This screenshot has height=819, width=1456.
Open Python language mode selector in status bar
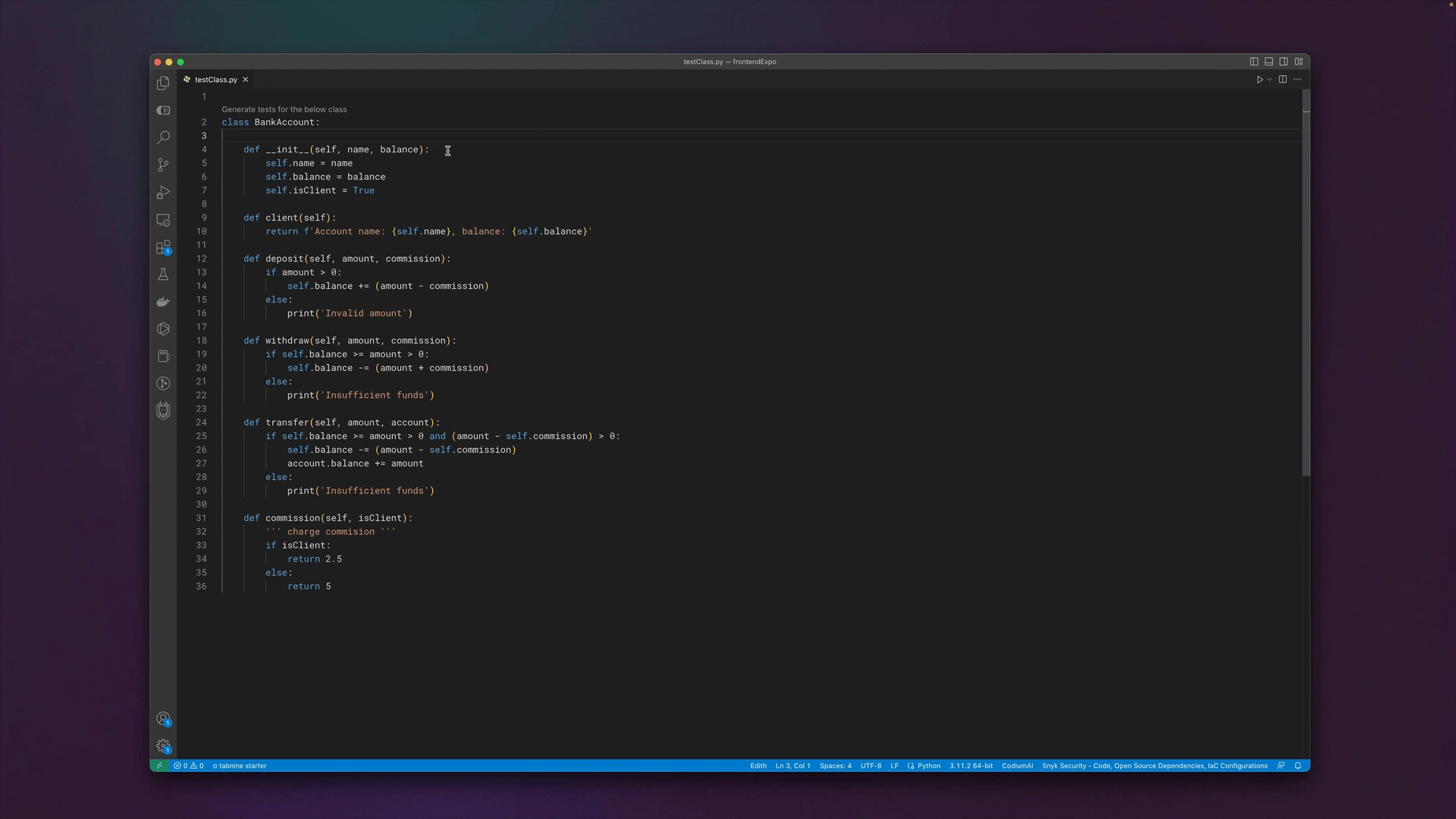[x=928, y=766]
